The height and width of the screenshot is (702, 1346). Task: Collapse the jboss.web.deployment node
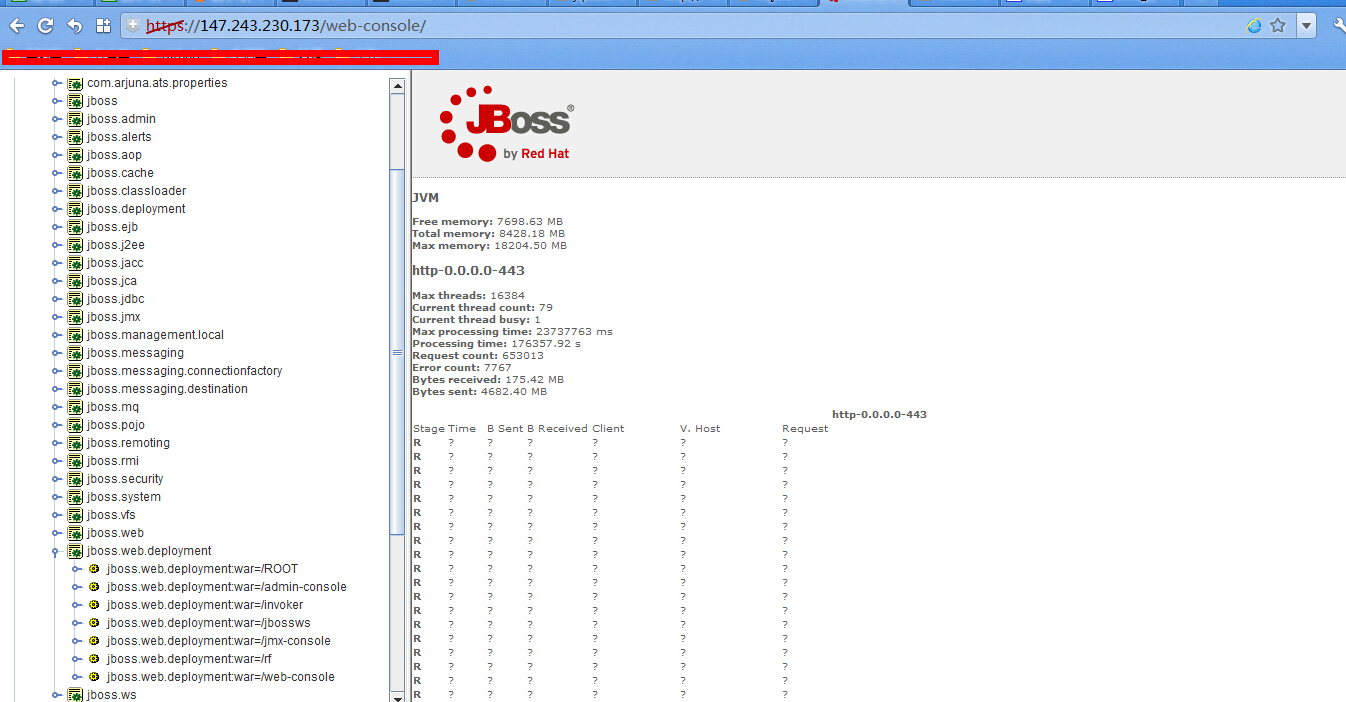click(57, 551)
